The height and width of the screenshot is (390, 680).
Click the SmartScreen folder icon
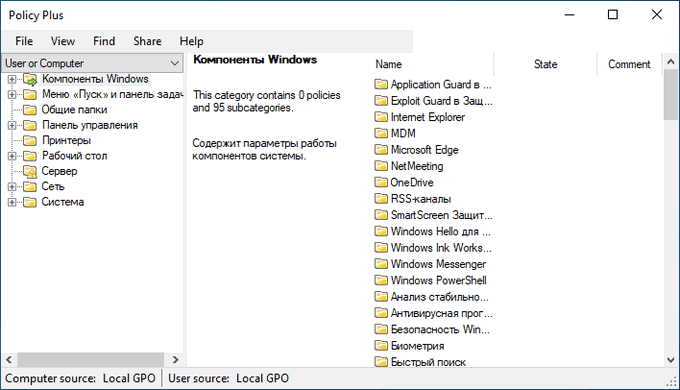click(x=381, y=215)
